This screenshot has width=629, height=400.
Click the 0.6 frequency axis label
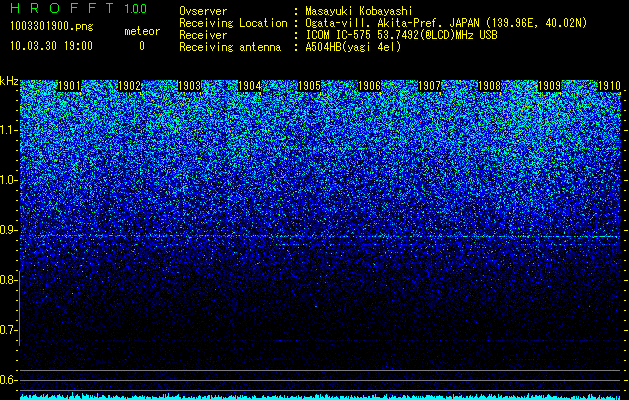click(x=8, y=380)
